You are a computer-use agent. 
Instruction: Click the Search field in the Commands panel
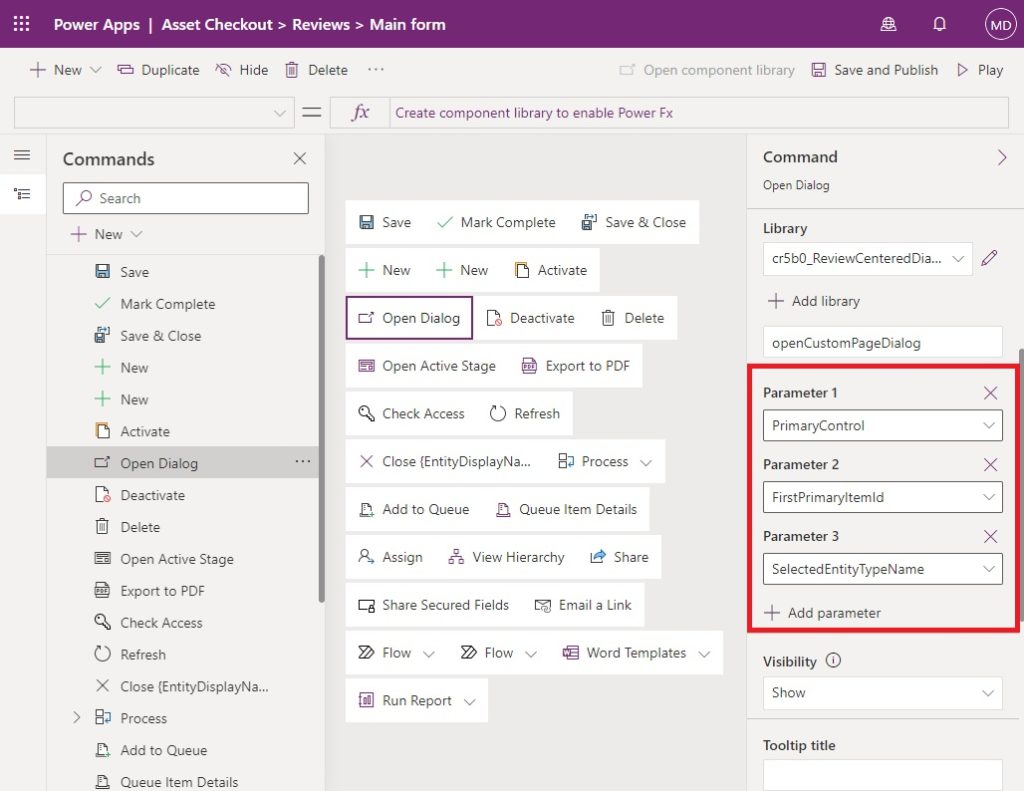point(185,198)
